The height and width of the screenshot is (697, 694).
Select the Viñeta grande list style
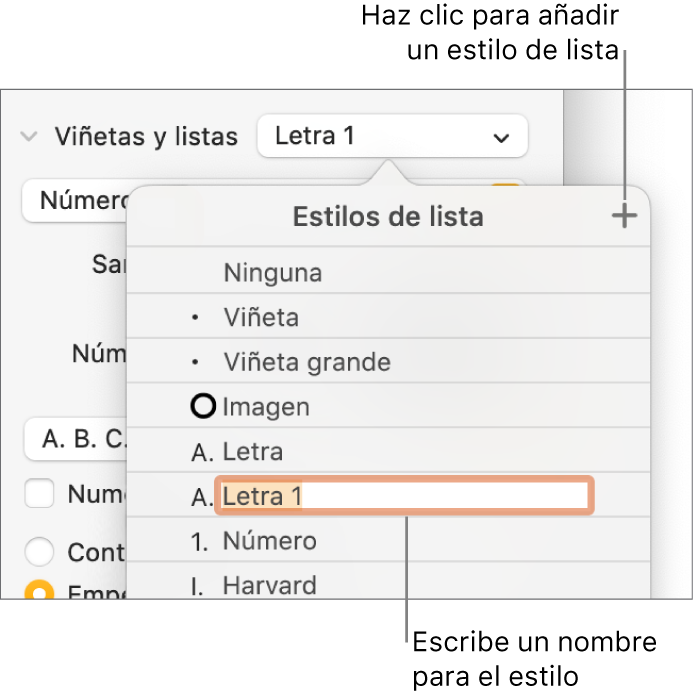click(389, 361)
